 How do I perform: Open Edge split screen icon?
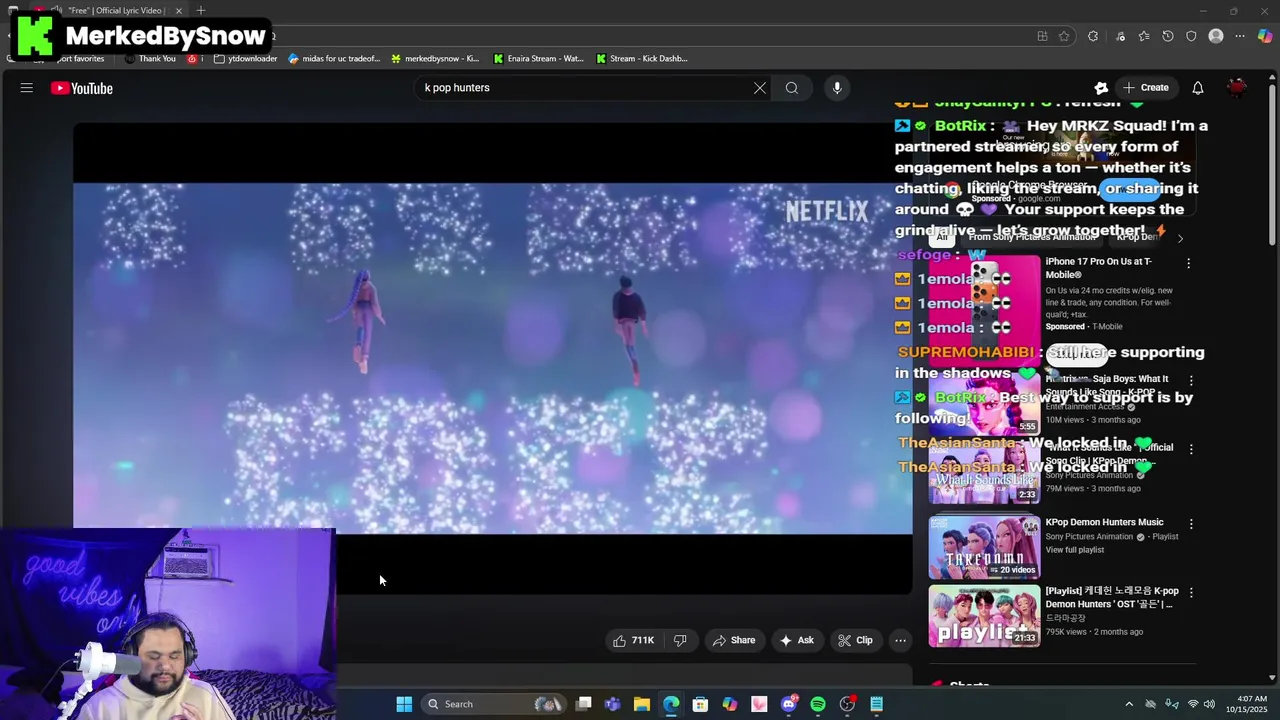[1042, 36]
